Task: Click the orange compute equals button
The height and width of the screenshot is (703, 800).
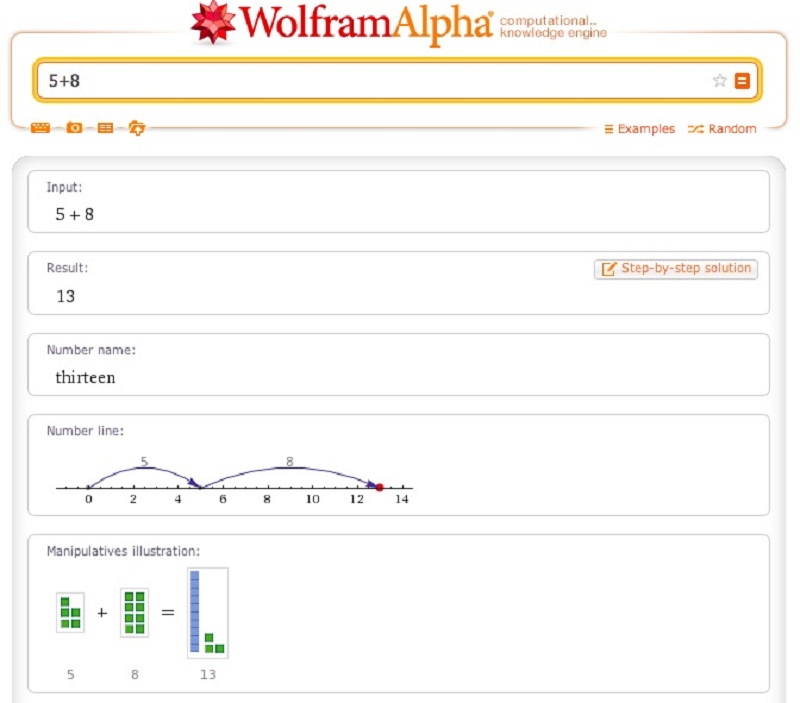Action: (742, 81)
